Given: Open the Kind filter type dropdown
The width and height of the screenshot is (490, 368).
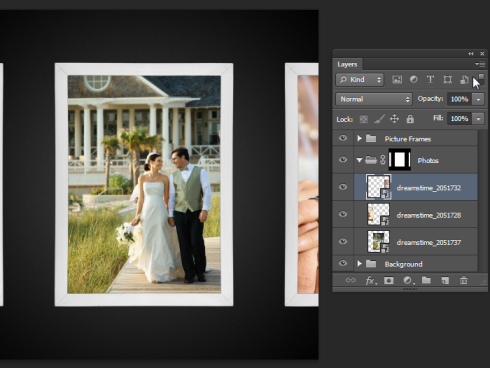Looking at the screenshot, I should coord(359,79).
